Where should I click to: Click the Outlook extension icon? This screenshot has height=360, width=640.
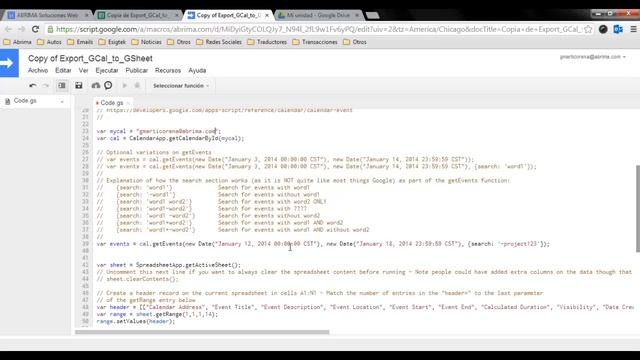[x=618, y=29]
